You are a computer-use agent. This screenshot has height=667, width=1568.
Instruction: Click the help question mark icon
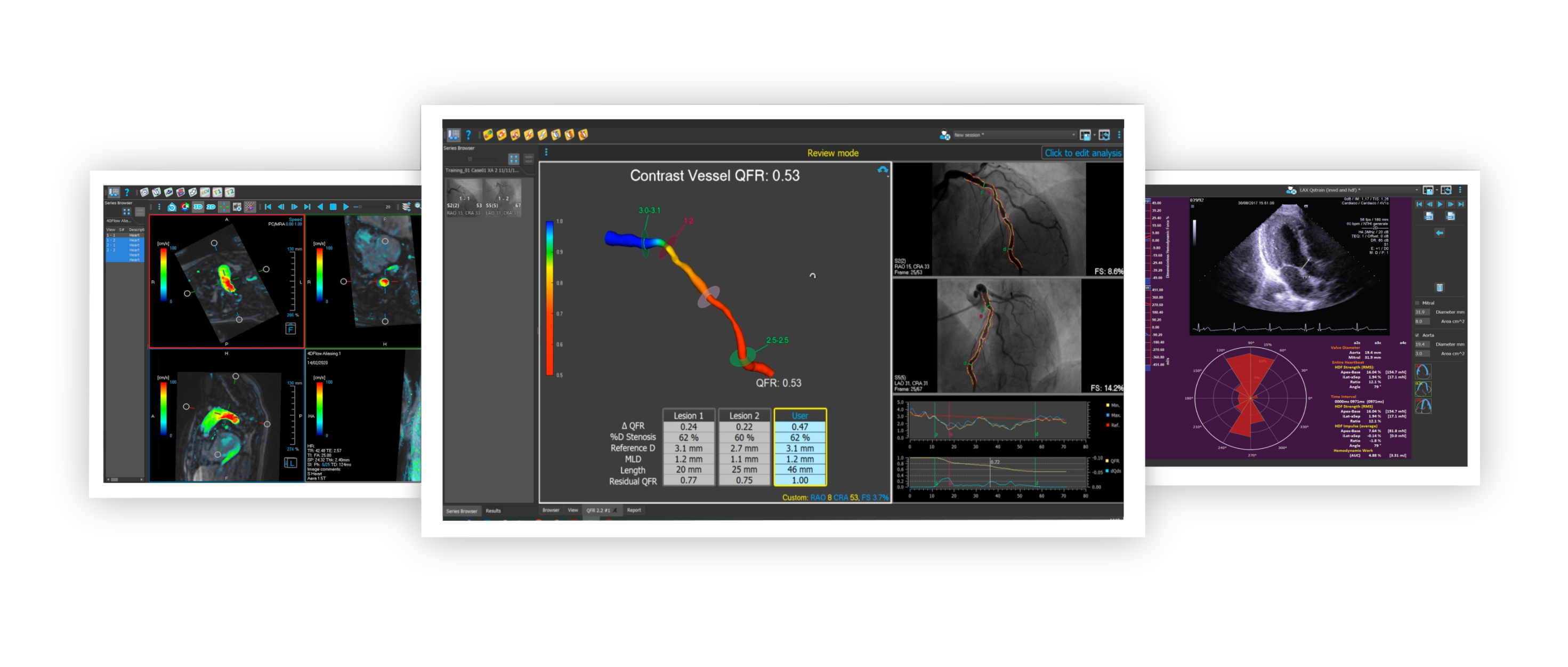point(468,135)
